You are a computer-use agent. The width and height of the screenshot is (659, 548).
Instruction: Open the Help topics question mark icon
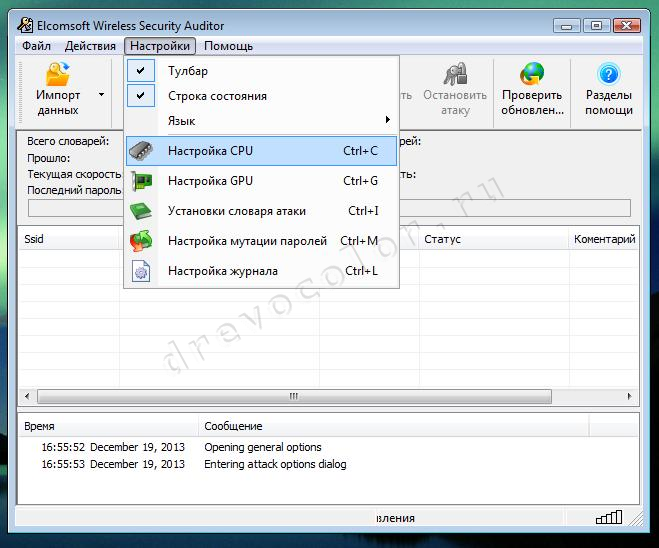tap(608, 75)
